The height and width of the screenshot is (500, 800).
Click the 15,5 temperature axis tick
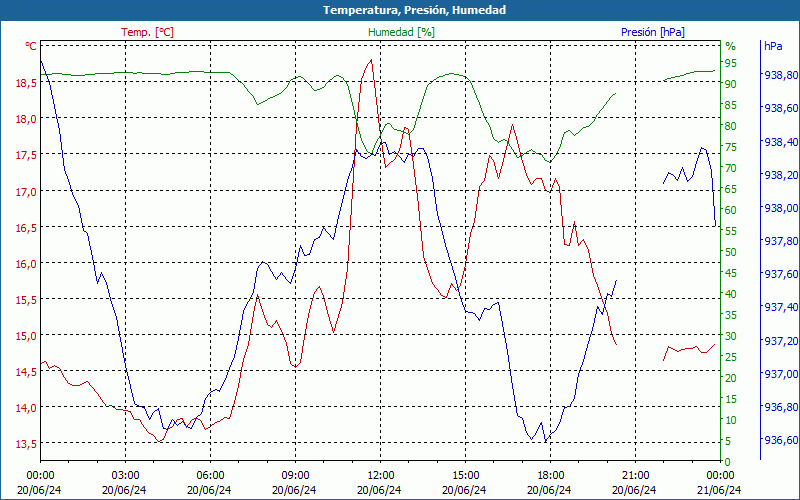point(28,300)
